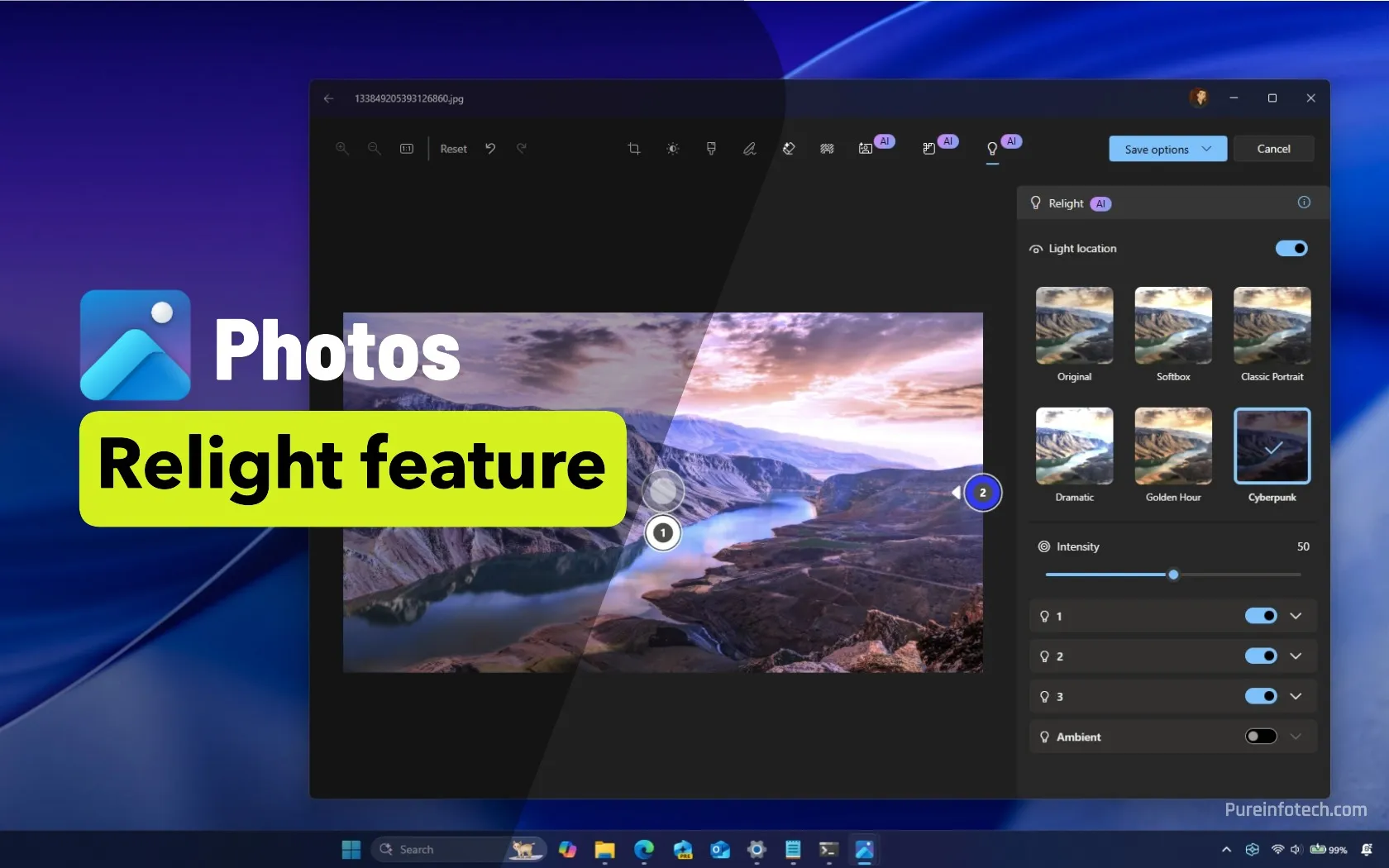Apply the Dramatic lighting preset
This screenshot has width=1389, height=868.
tap(1074, 446)
